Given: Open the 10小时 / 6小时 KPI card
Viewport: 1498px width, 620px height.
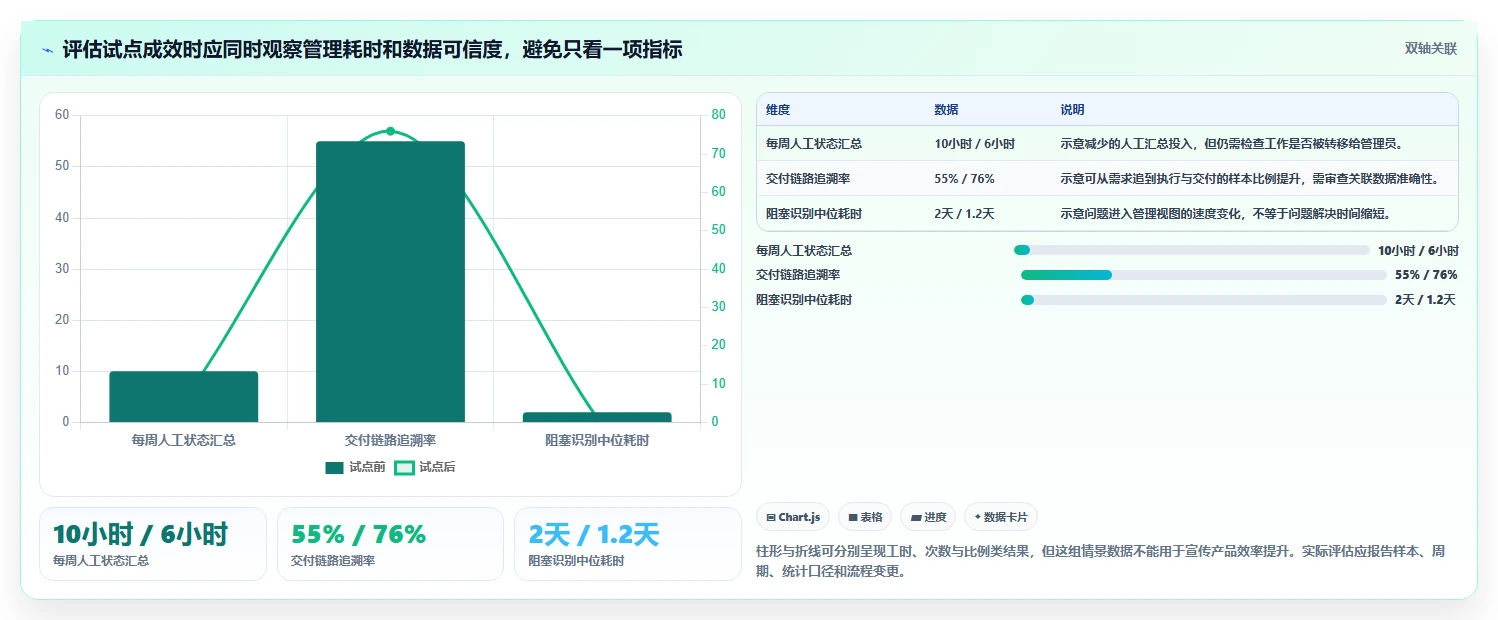Looking at the screenshot, I should point(153,544).
